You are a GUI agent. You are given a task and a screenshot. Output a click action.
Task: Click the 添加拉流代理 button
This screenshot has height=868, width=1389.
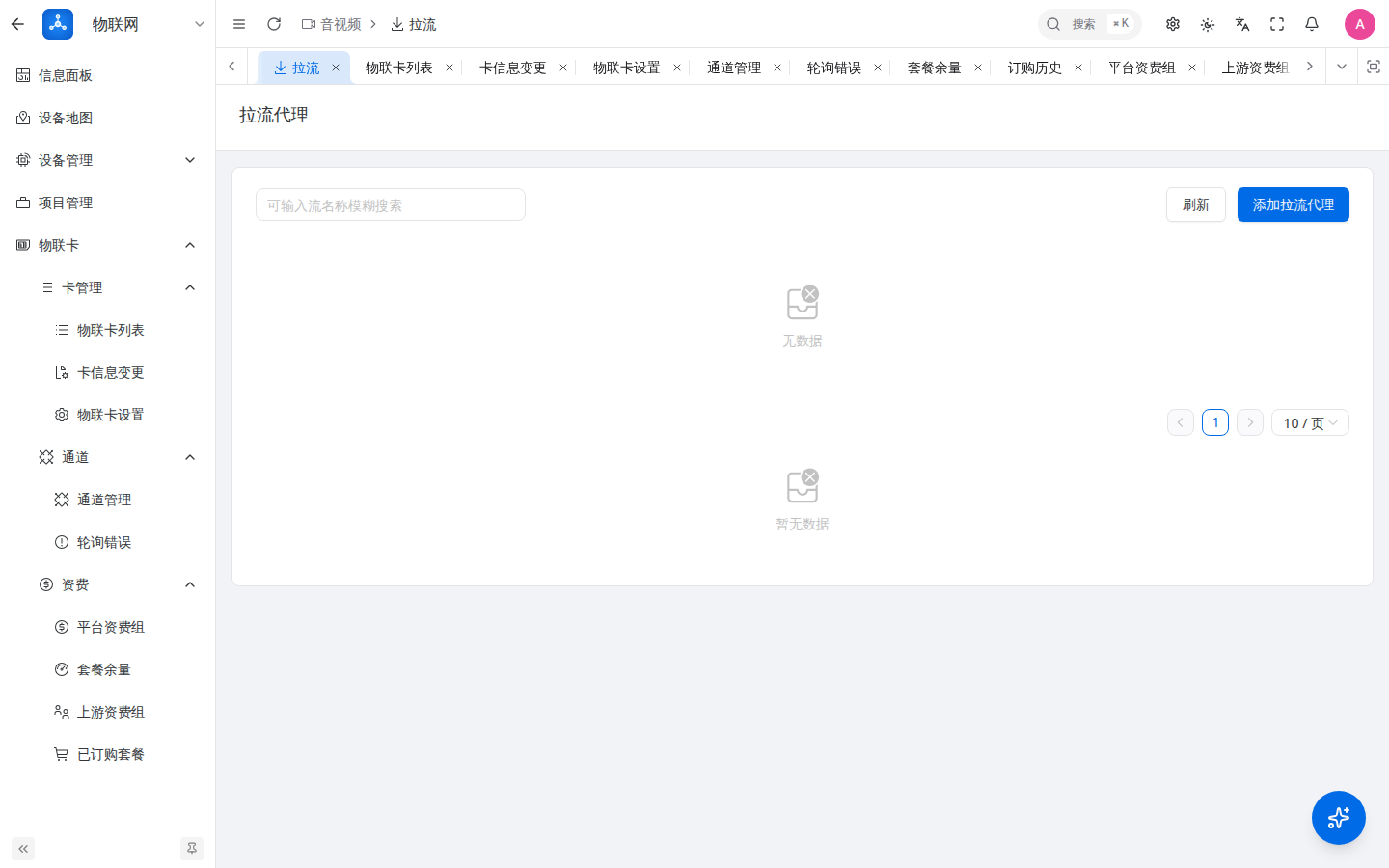1294,204
